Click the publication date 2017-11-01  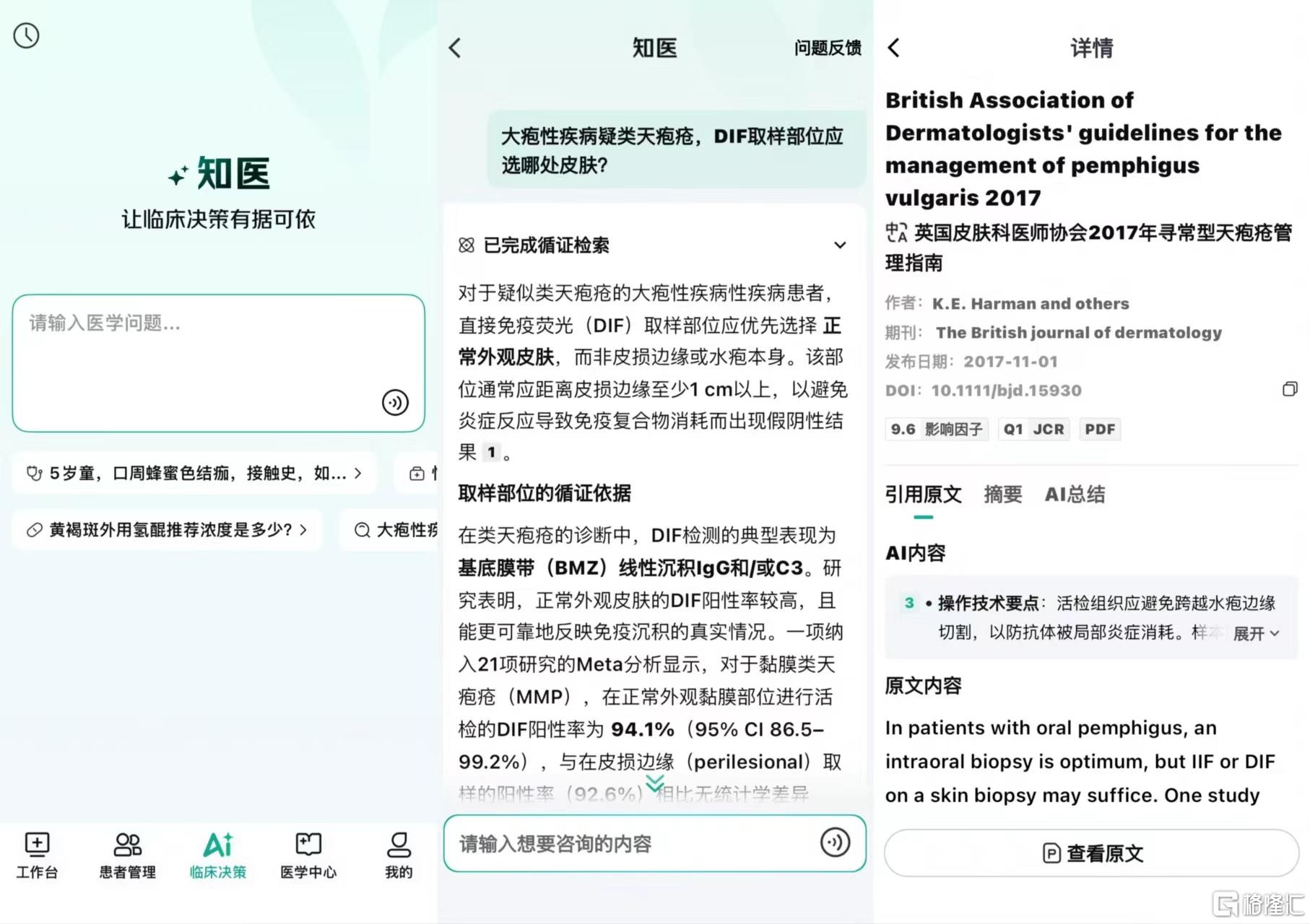click(x=1010, y=362)
